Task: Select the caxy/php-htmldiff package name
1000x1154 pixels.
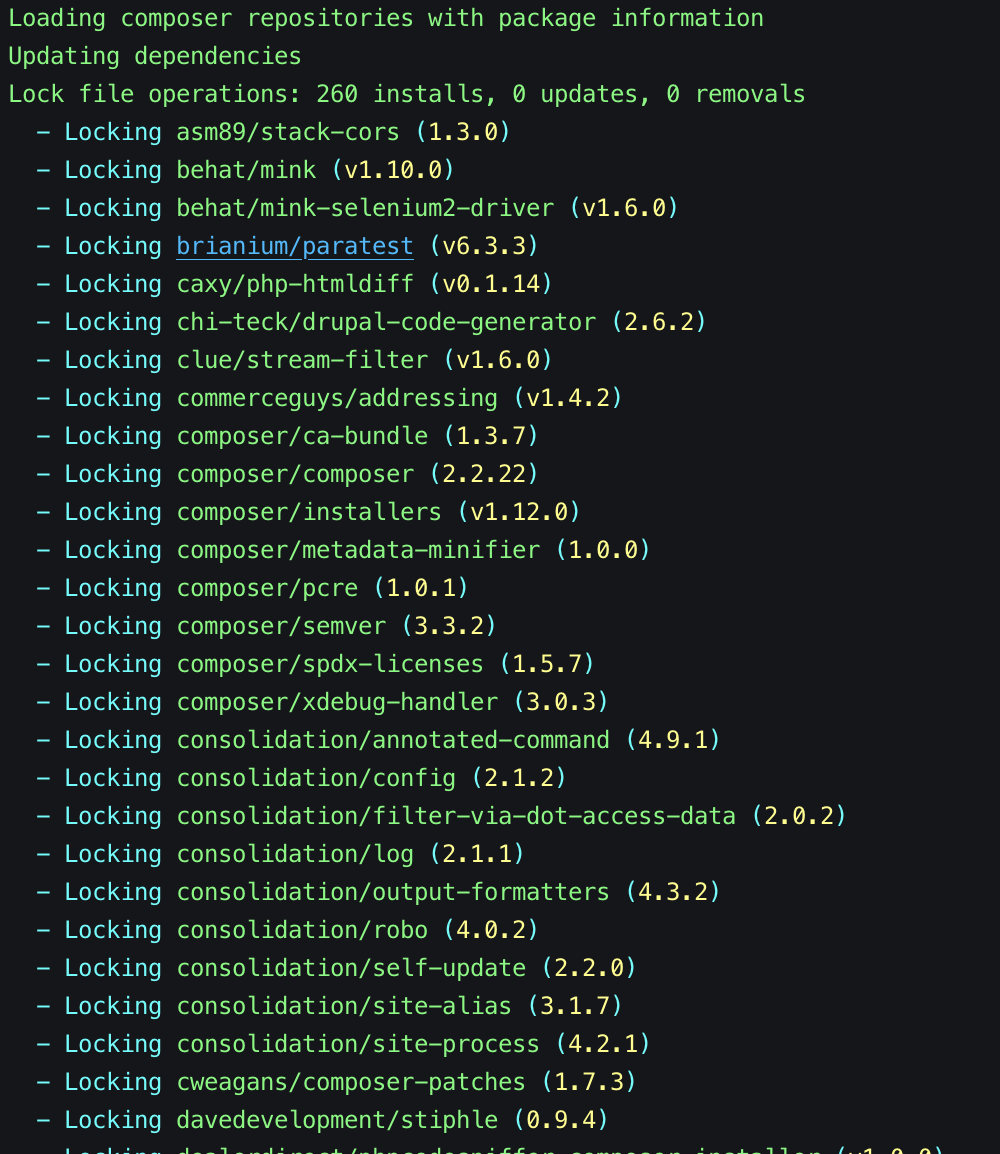Action: [x=294, y=283]
